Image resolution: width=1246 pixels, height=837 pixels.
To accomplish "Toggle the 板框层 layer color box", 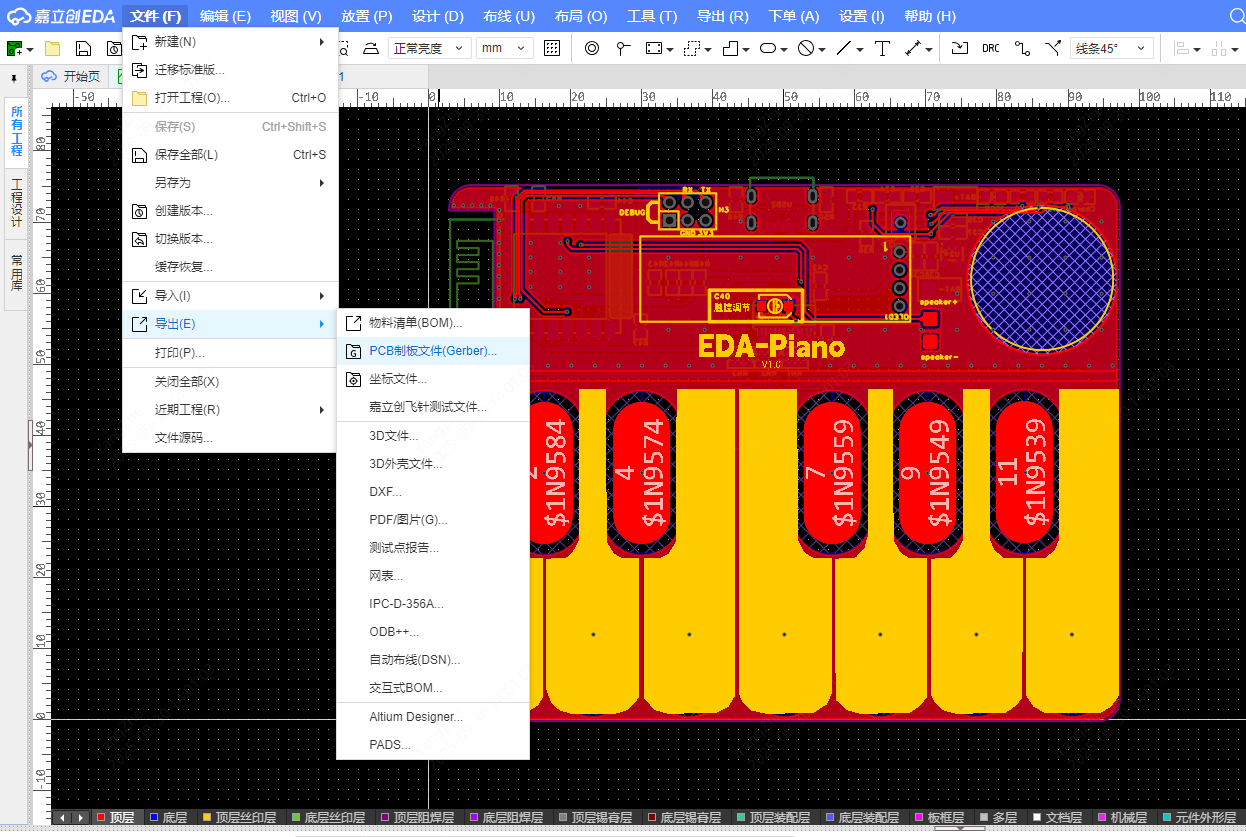I will pyautogui.click(x=920, y=817).
